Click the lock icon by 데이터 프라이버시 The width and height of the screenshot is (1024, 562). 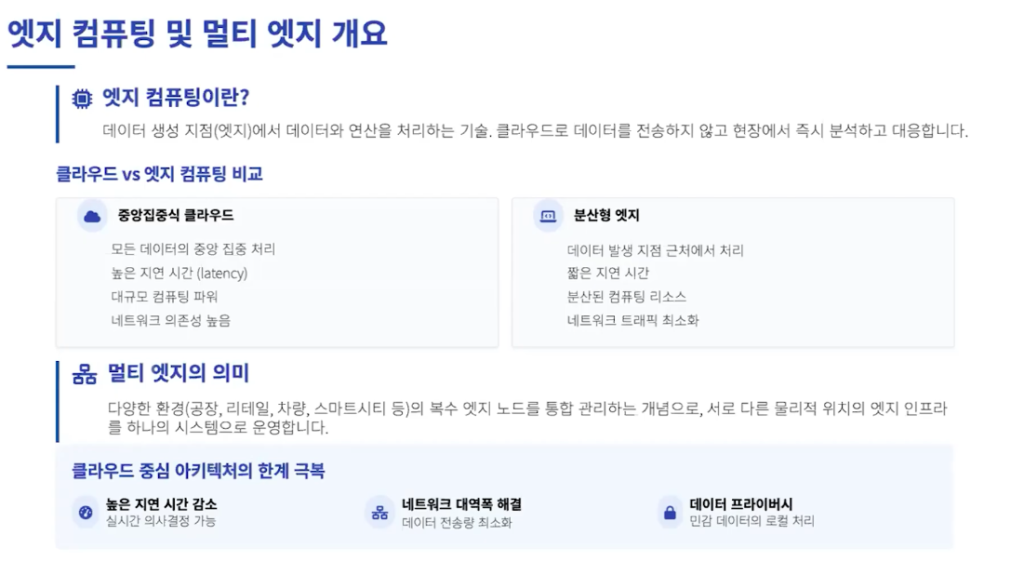pos(670,512)
